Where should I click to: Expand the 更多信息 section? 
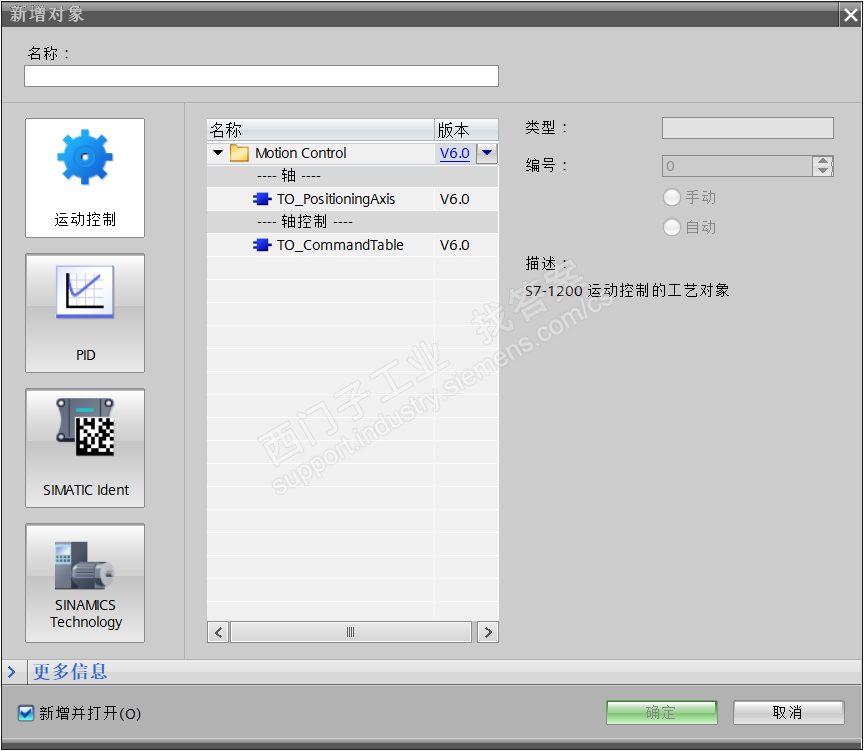12,672
